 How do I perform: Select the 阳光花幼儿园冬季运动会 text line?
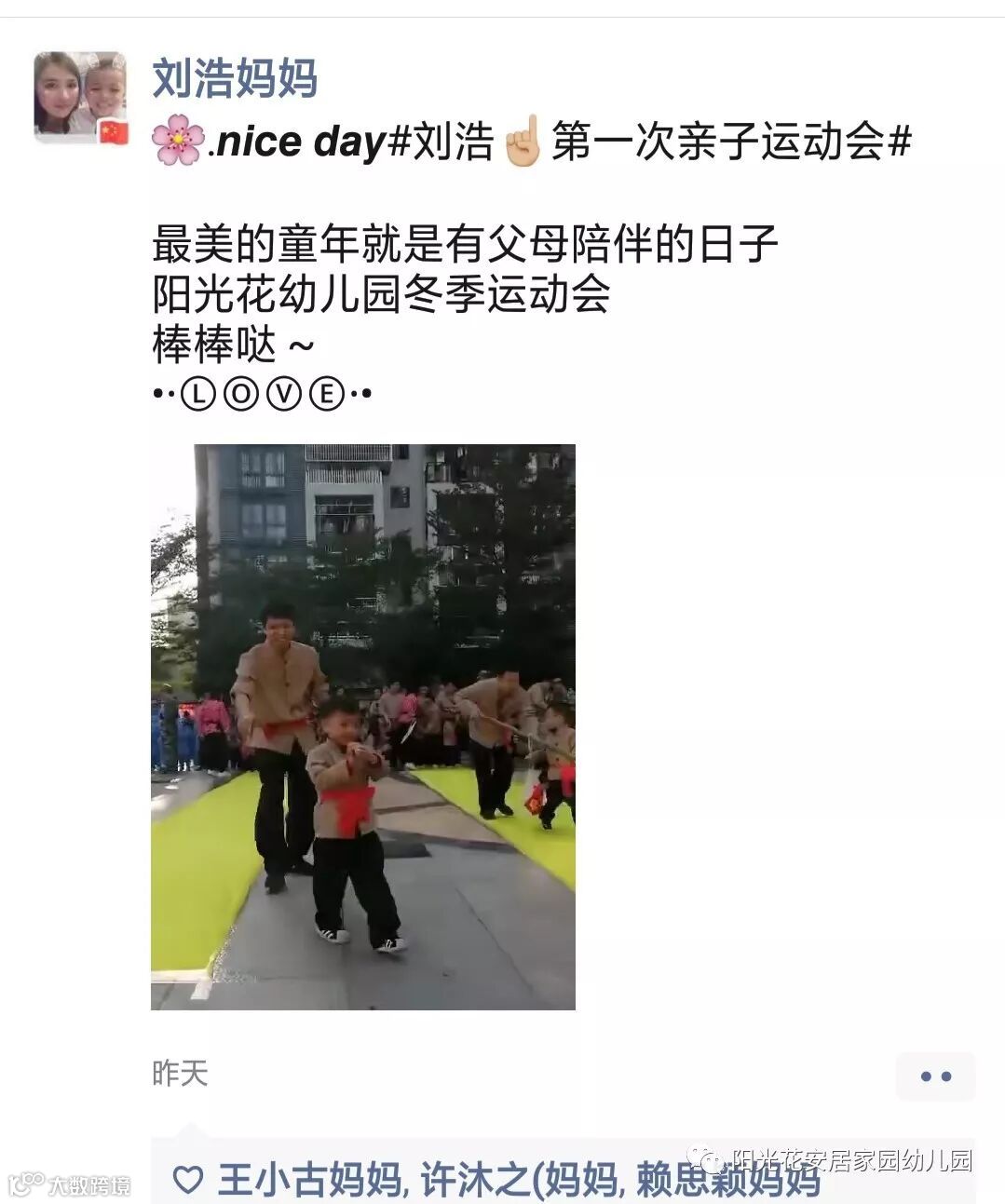381,295
